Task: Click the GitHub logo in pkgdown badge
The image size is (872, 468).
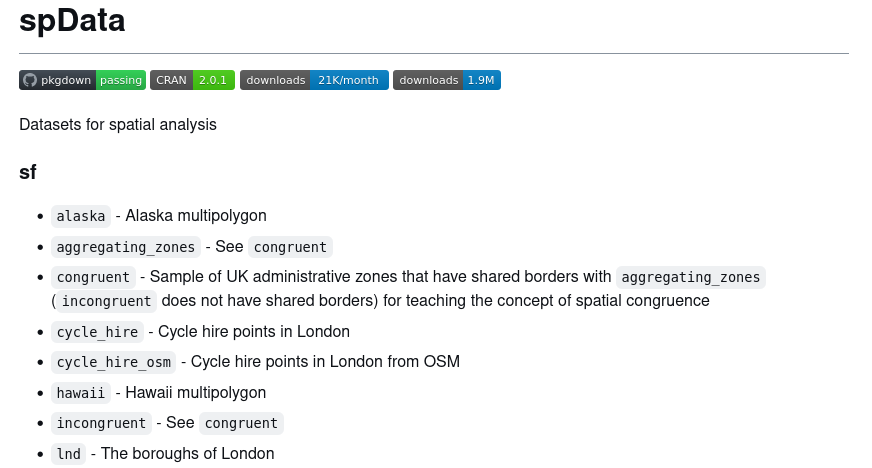Action: (30, 80)
